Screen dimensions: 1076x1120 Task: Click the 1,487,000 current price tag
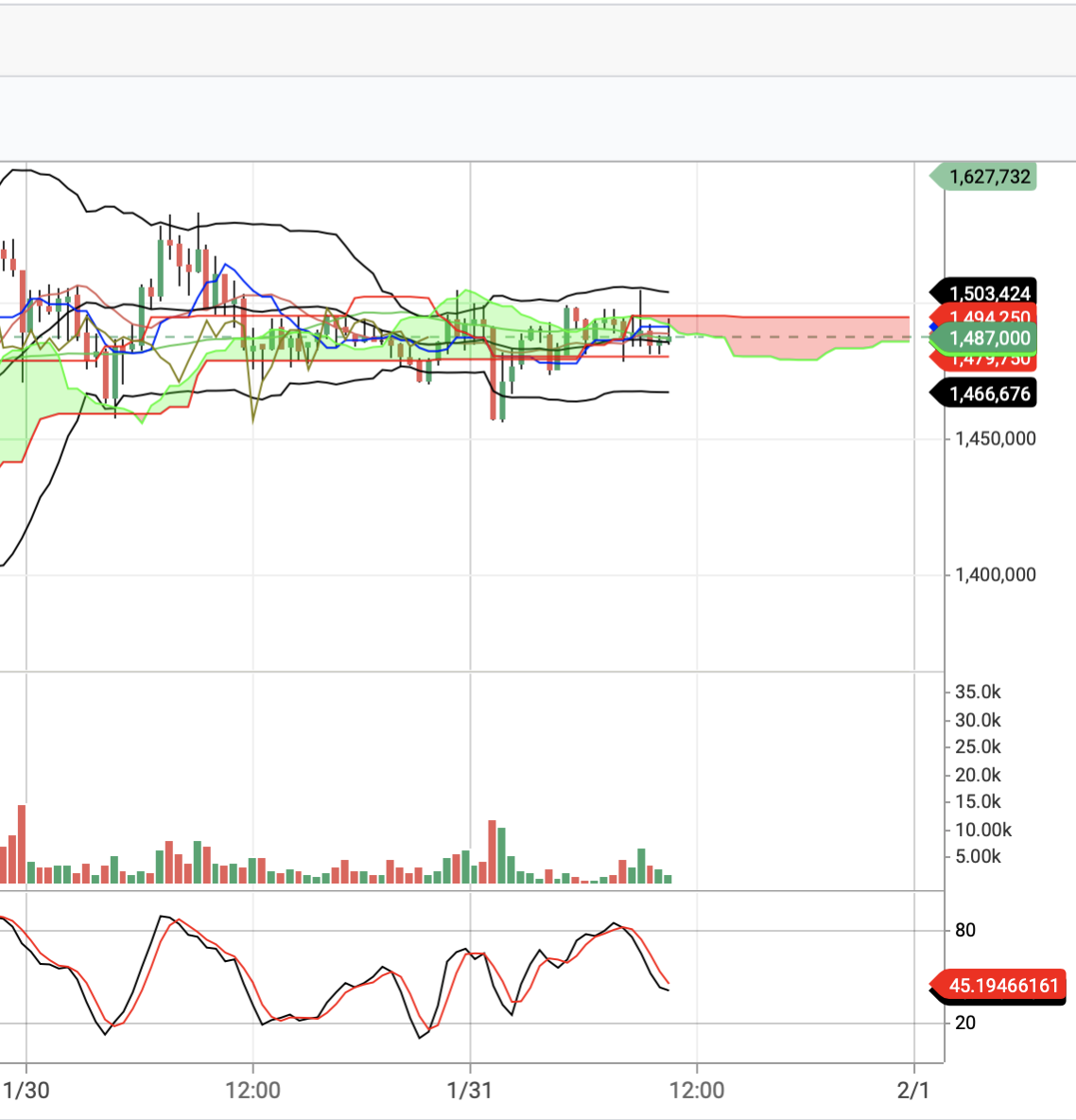pos(983,338)
